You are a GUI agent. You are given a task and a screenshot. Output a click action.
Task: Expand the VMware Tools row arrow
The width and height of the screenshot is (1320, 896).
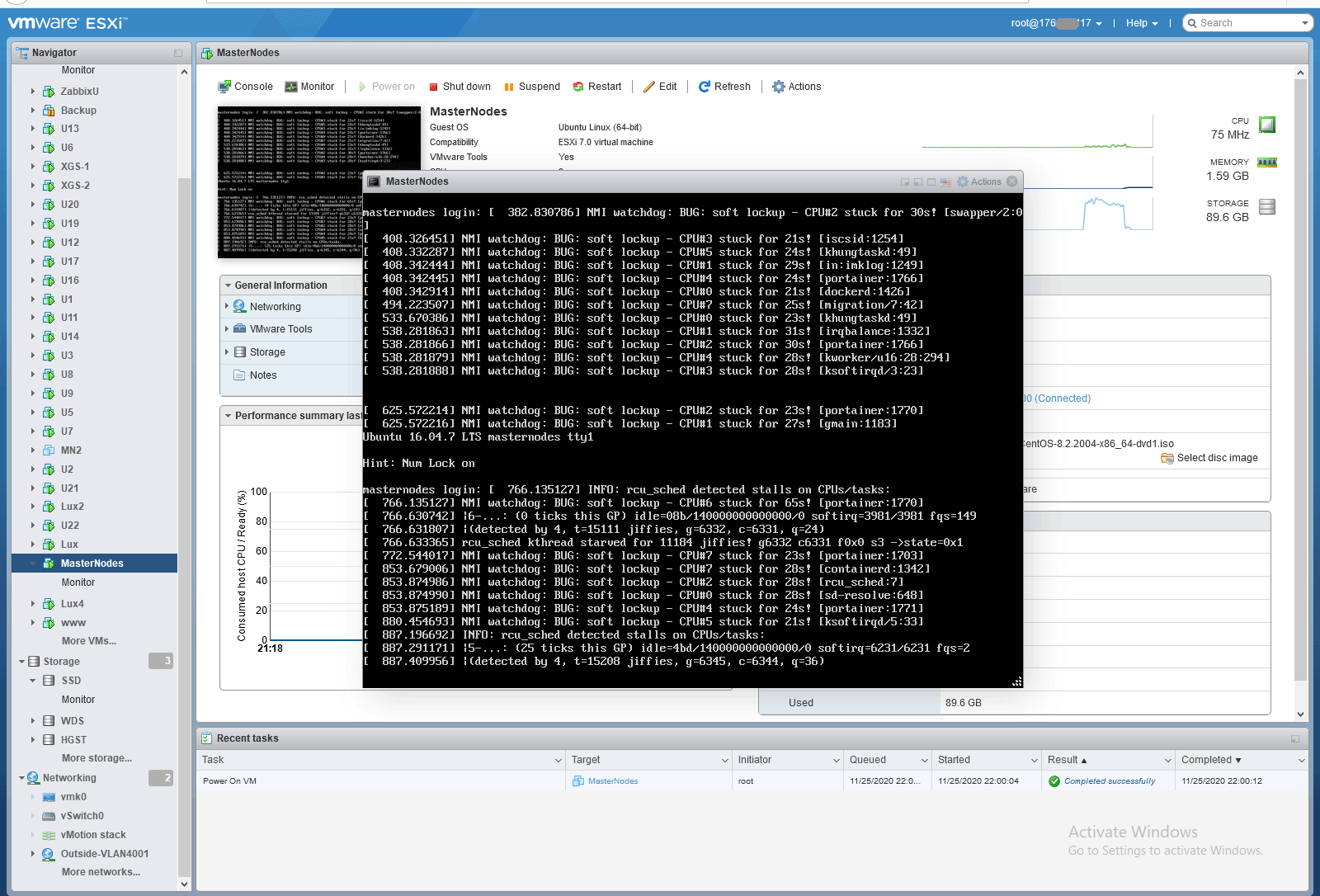coord(227,328)
